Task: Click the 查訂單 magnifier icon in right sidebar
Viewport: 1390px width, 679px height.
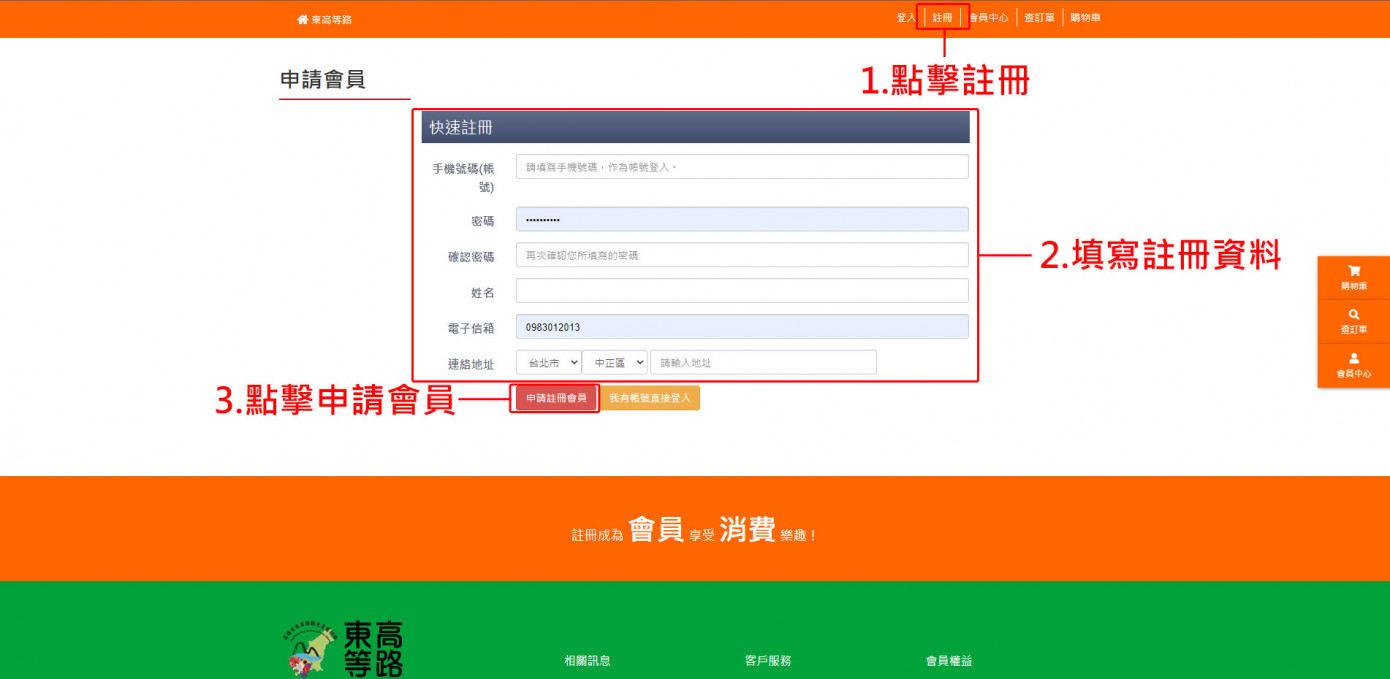Action: pos(1354,314)
